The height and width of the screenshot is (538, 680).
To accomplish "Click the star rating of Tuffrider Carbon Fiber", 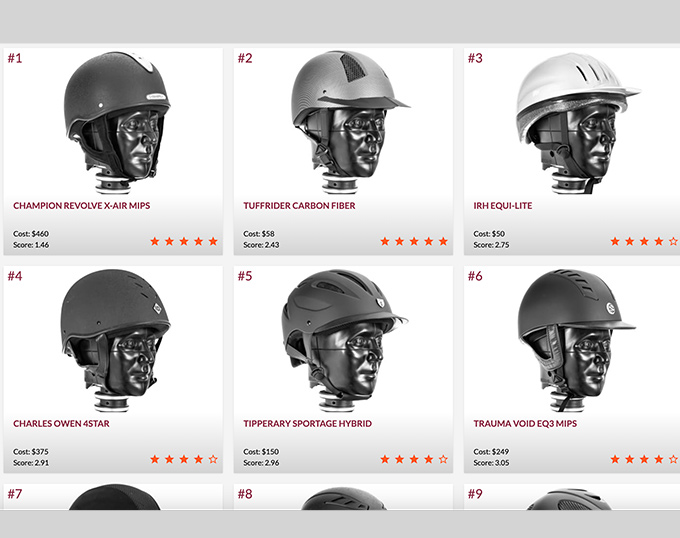I will (x=414, y=241).
